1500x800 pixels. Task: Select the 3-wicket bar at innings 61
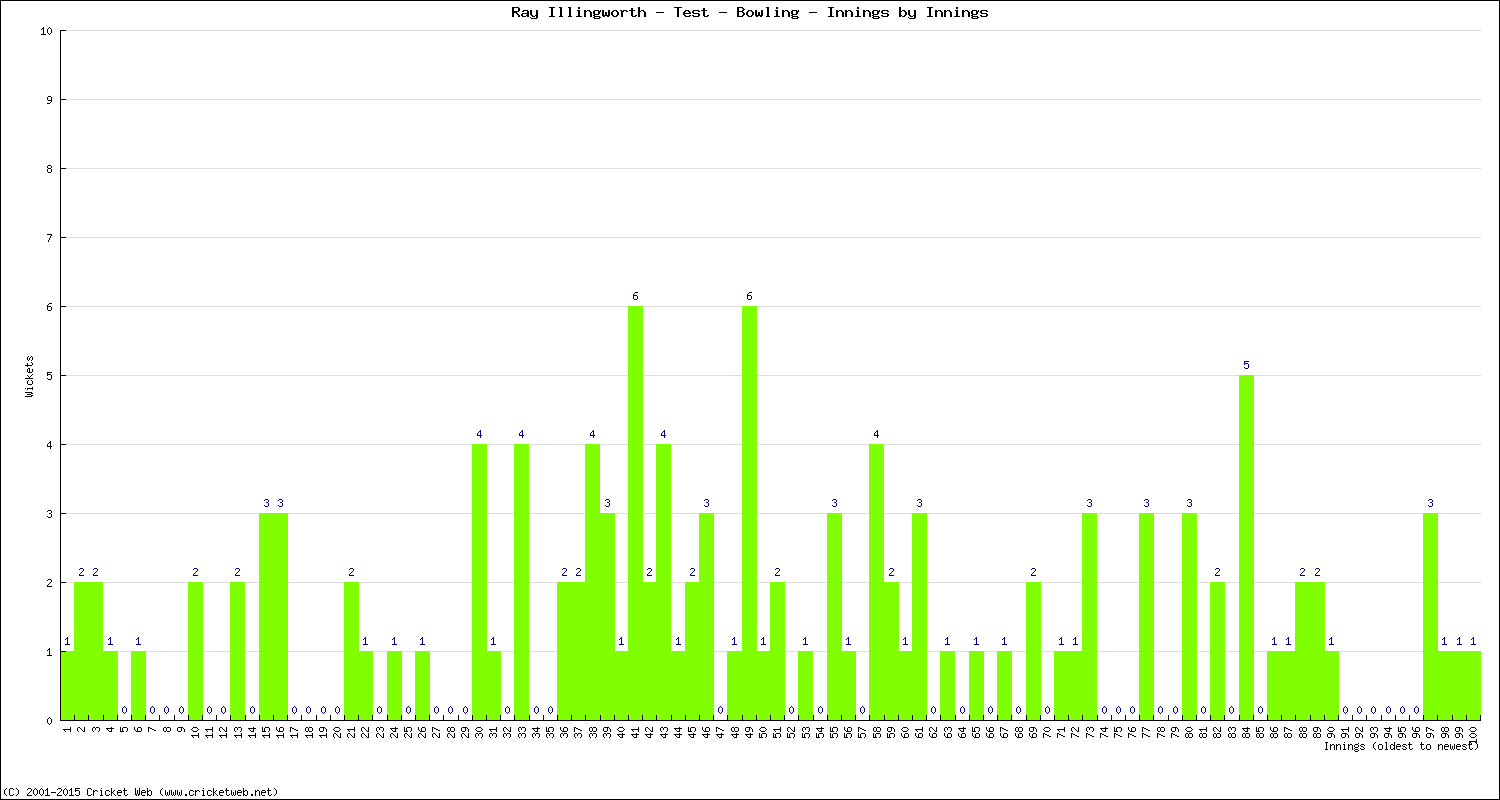coord(919,616)
